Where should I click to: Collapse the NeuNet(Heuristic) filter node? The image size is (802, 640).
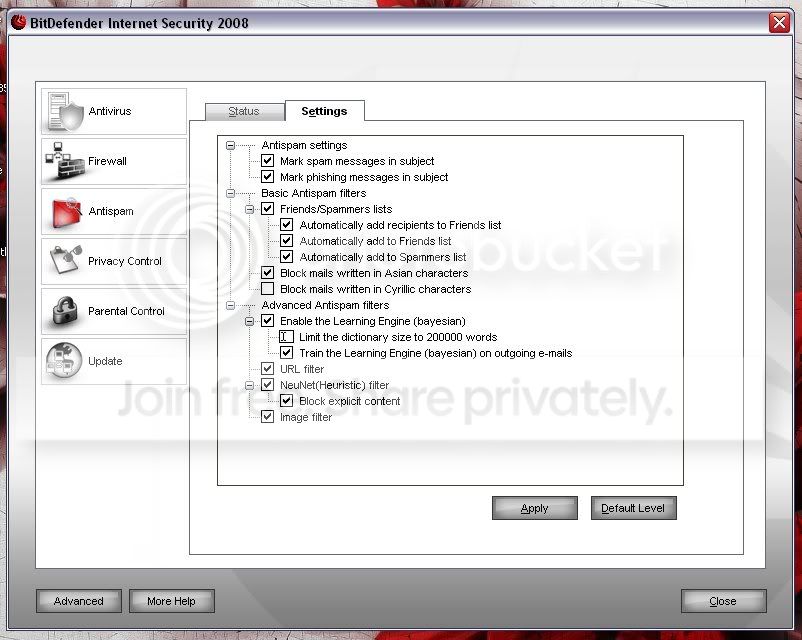pos(250,385)
